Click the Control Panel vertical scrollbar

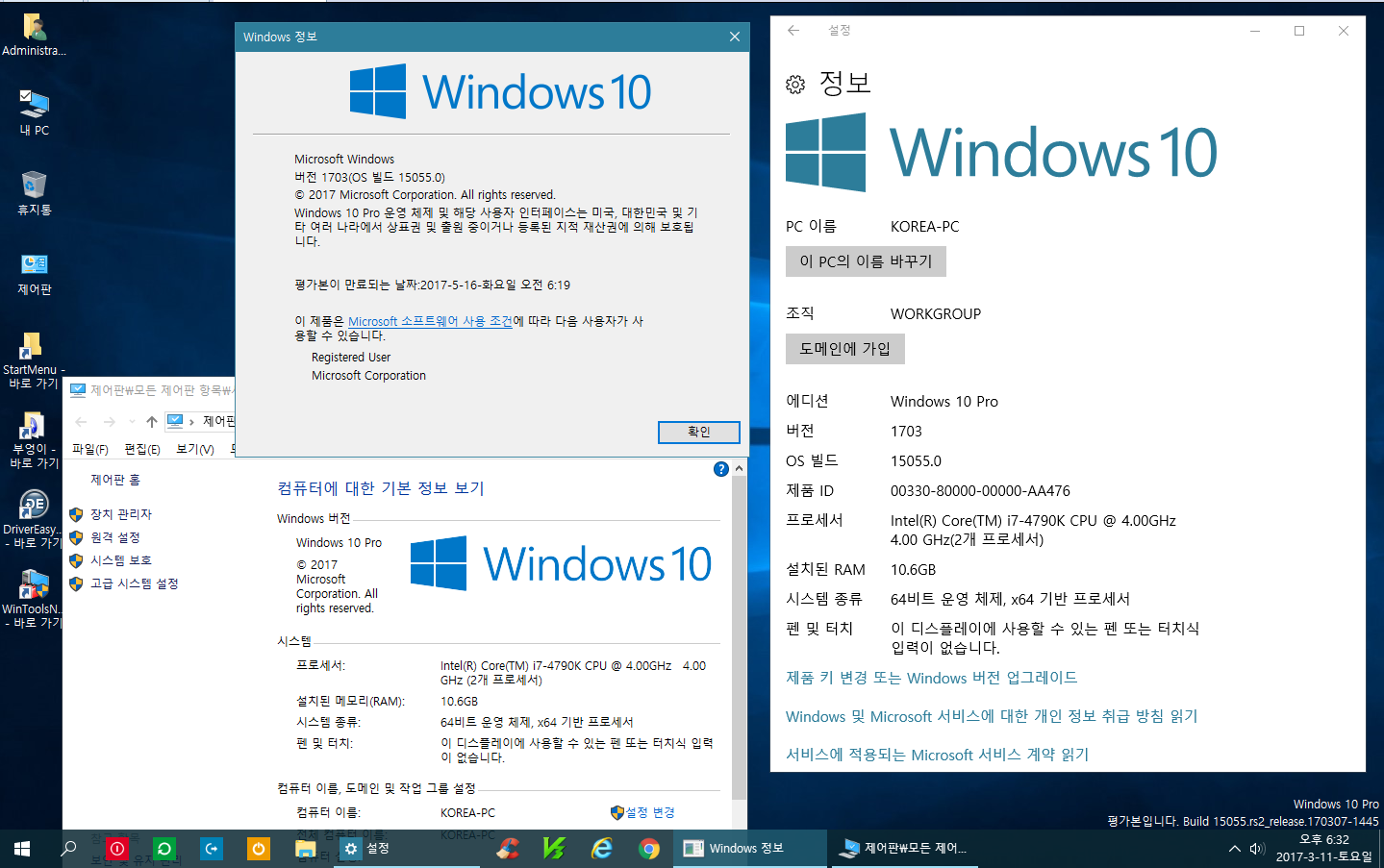pos(739,638)
